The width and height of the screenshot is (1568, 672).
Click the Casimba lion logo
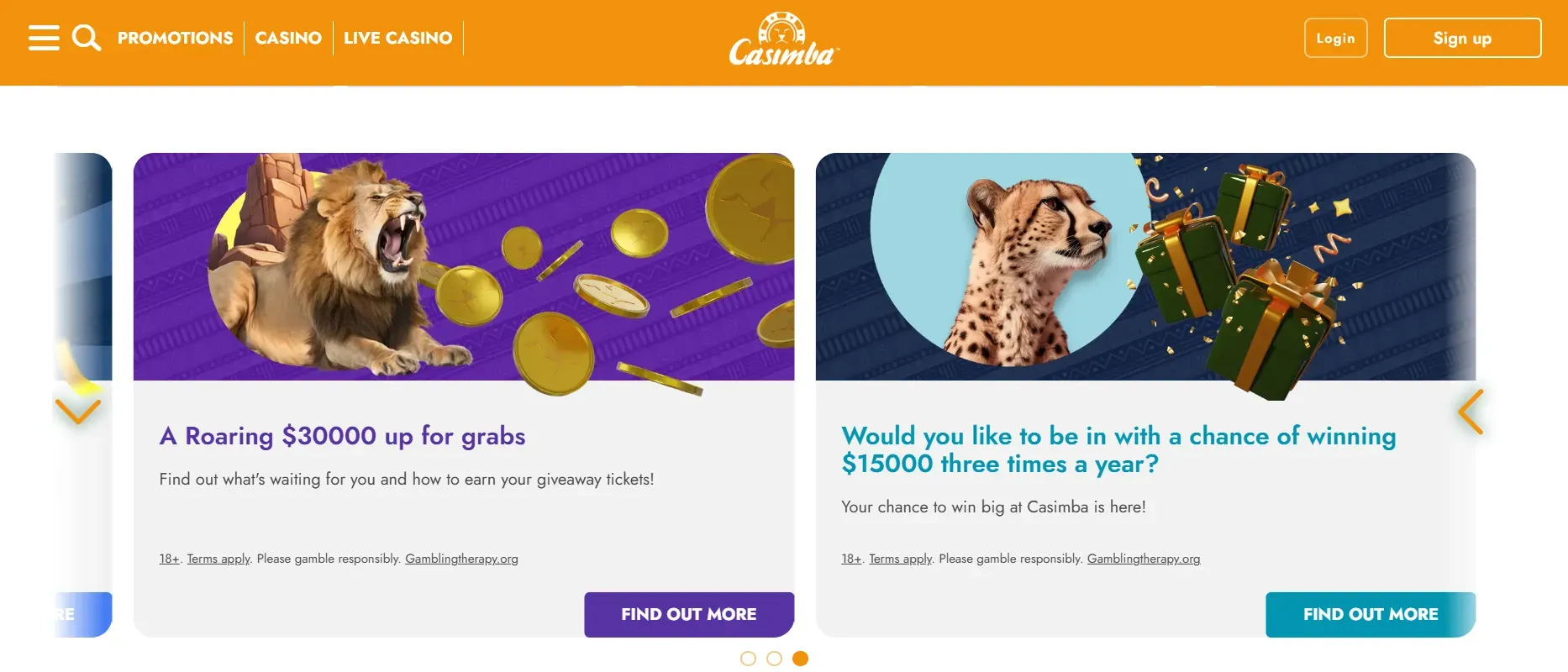pos(783,40)
